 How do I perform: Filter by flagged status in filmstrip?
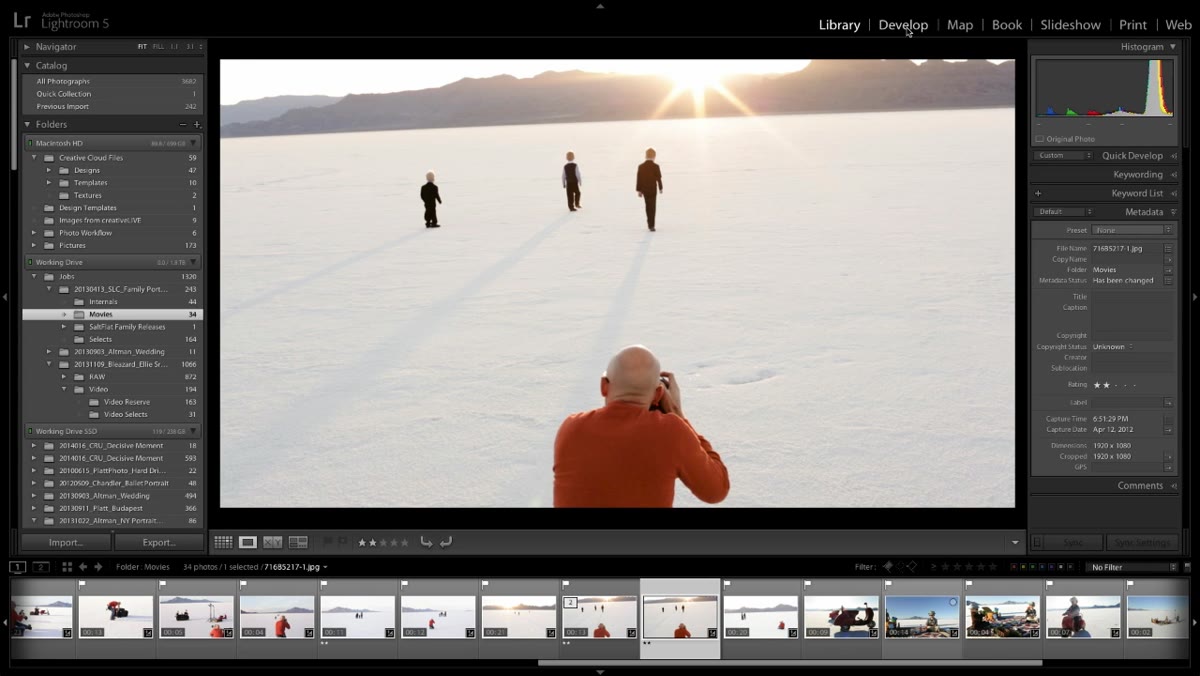(x=887, y=567)
